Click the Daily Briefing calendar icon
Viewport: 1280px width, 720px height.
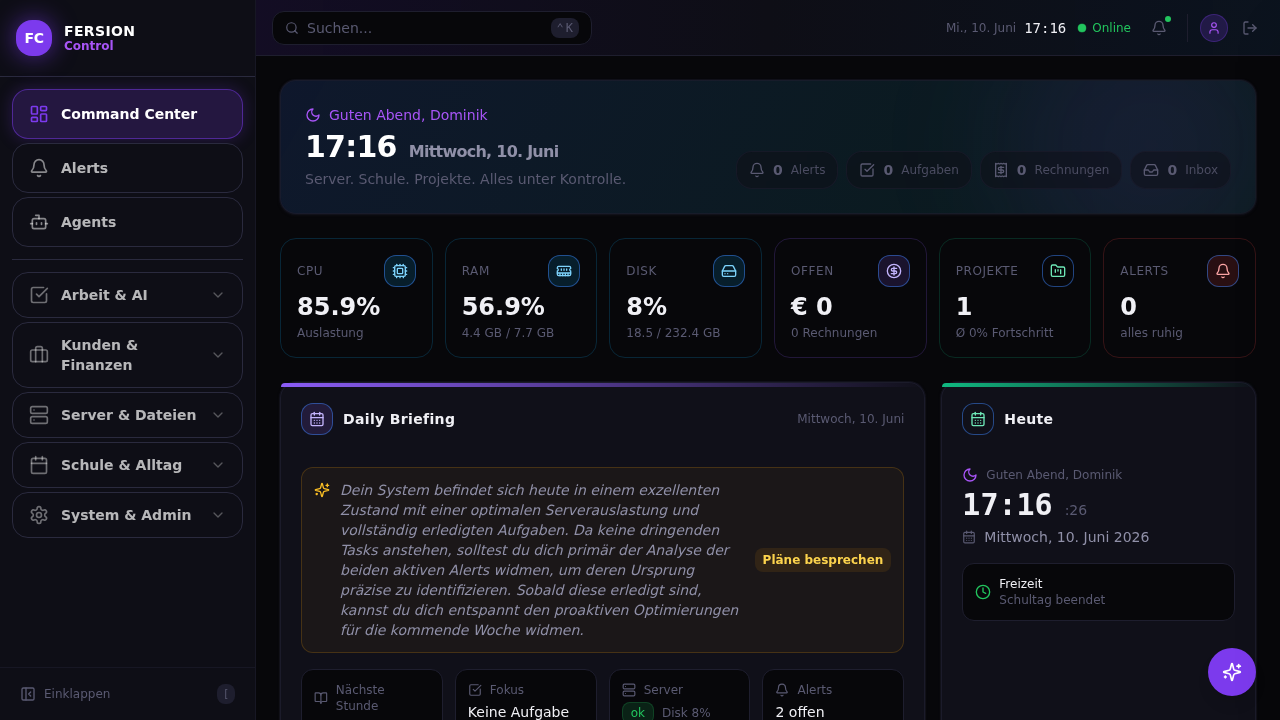click(x=317, y=419)
